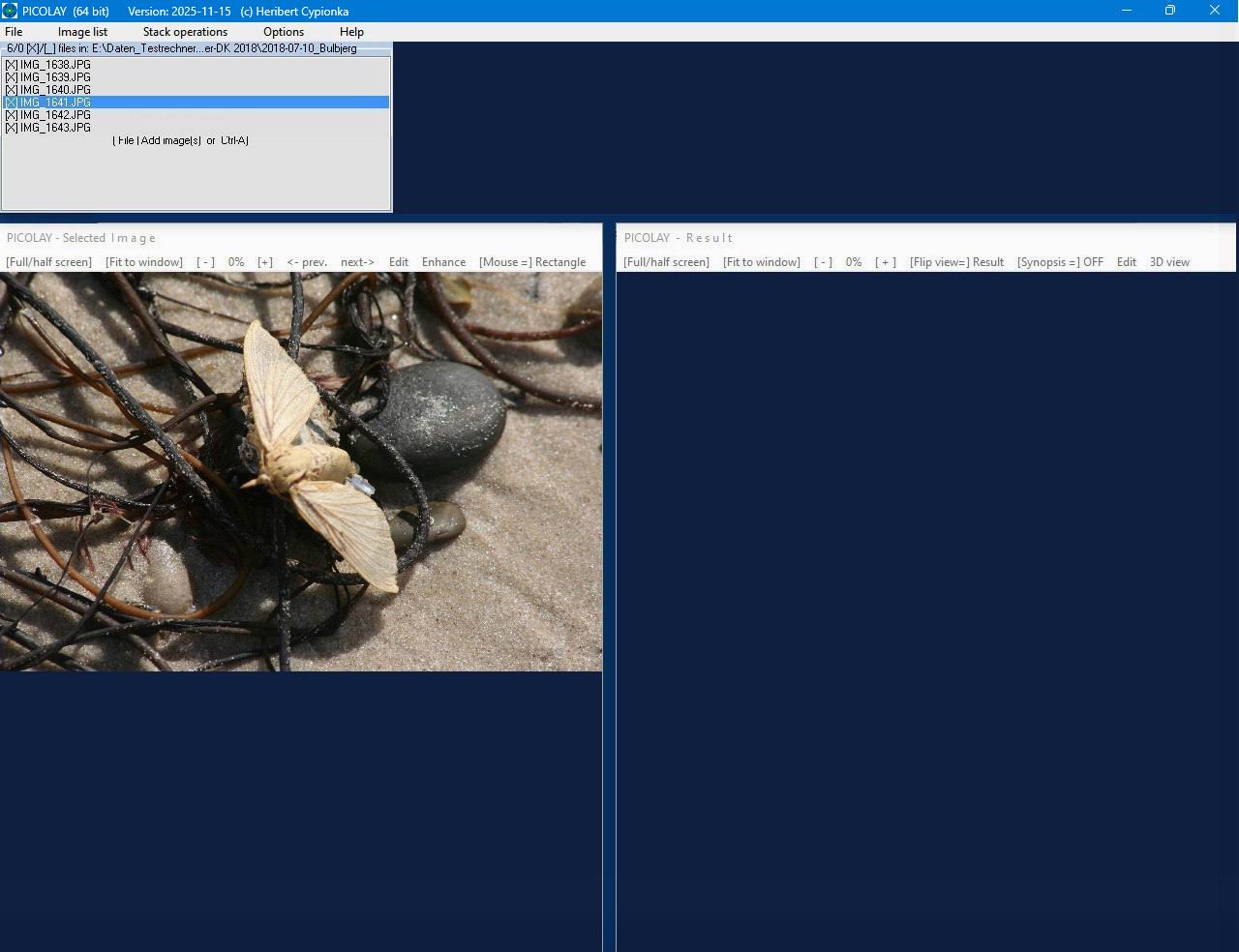Zoom in selected image with [+]

coord(264,262)
